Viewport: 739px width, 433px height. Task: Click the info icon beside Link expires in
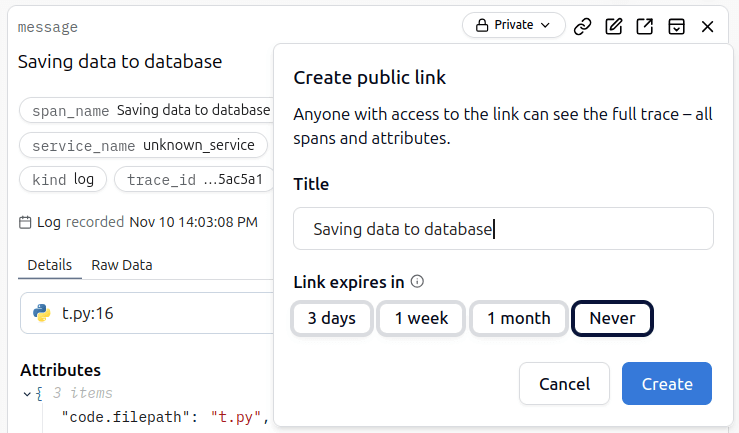[x=418, y=282]
